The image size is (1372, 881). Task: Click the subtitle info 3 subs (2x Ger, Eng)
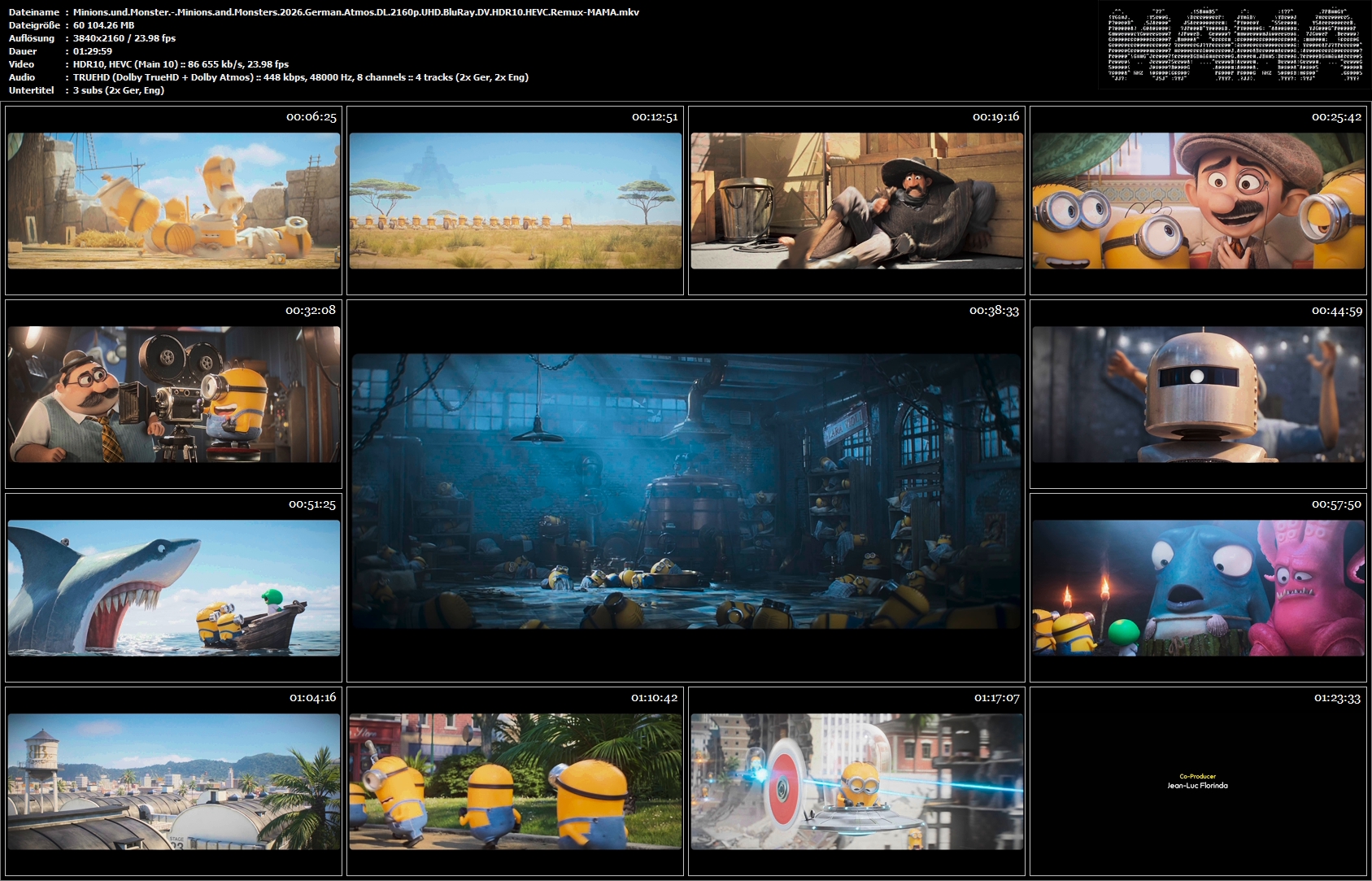(119, 90)
